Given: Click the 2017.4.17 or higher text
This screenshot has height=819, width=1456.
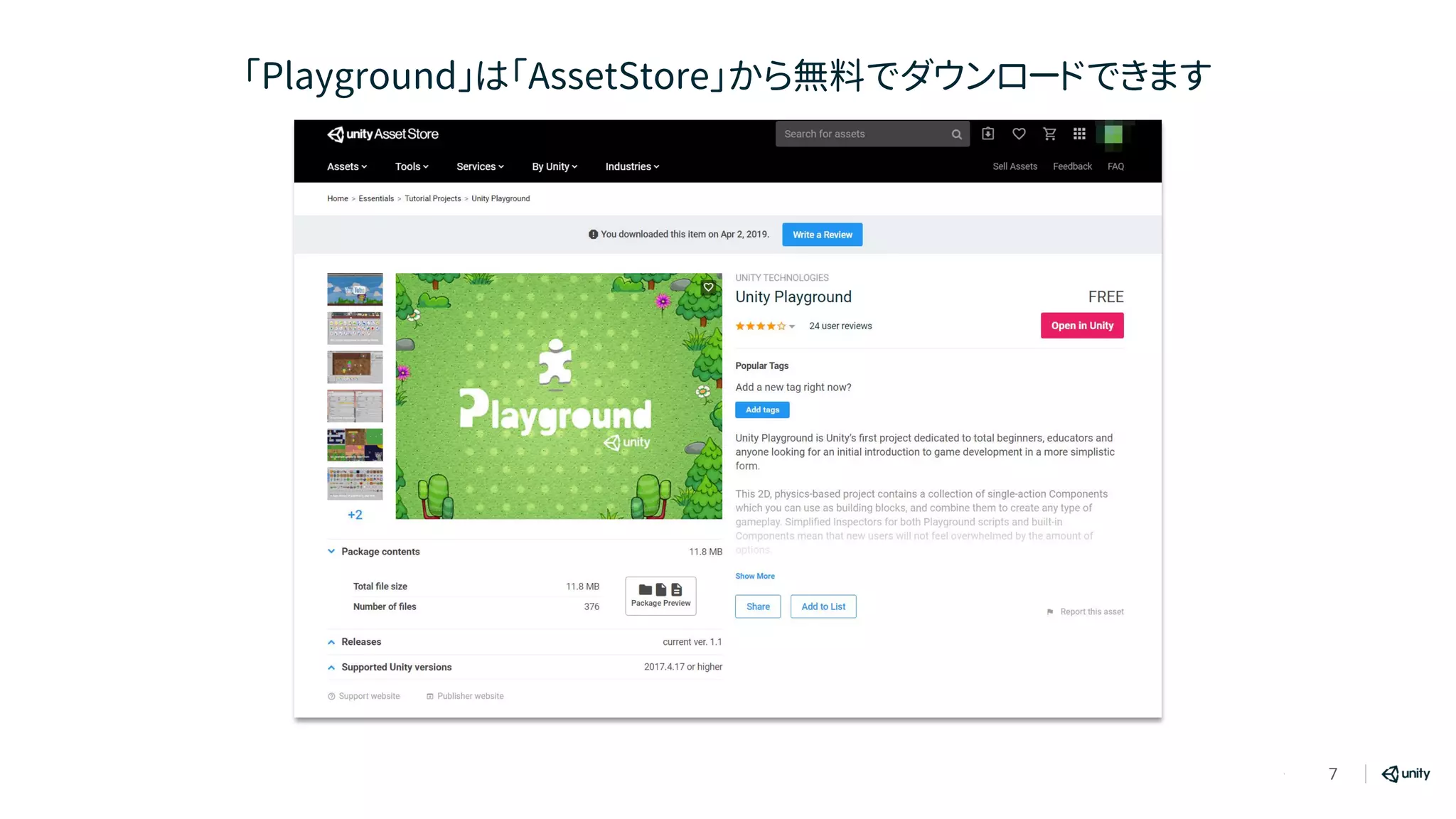Looking at the screenshot, I should tap(682, 667).
